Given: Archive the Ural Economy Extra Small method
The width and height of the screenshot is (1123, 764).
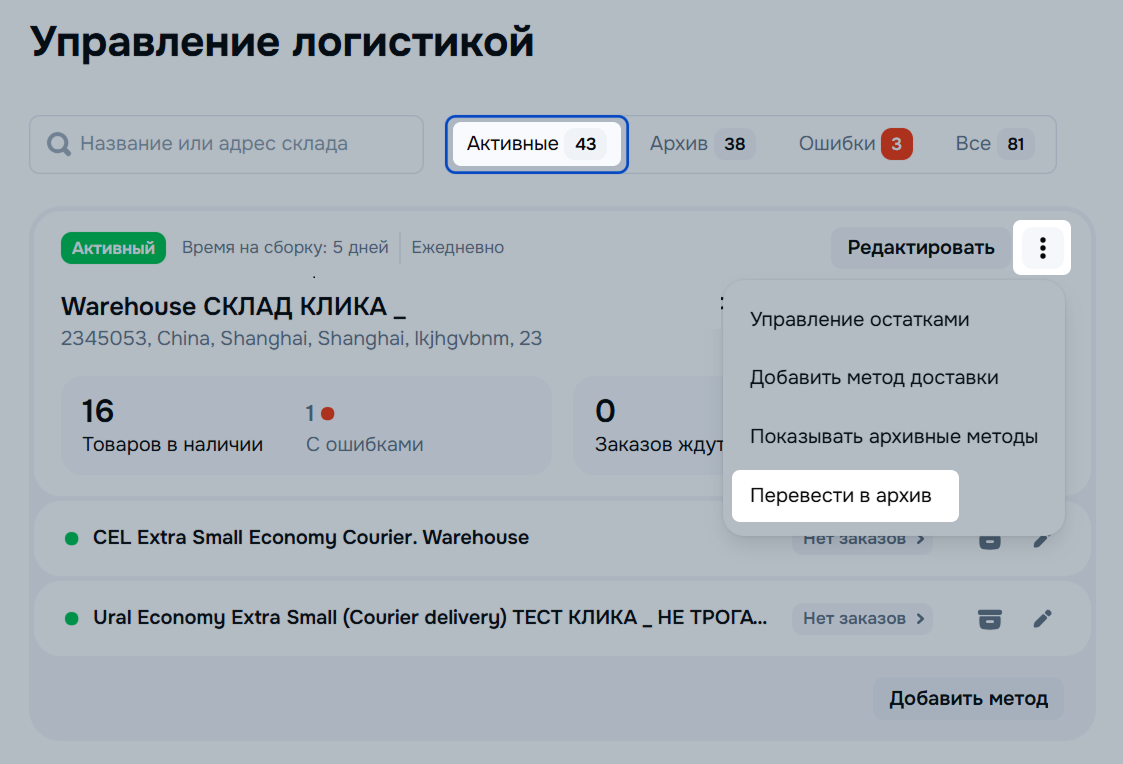Looking at the screenshot, I should click(x=989, y=619).
